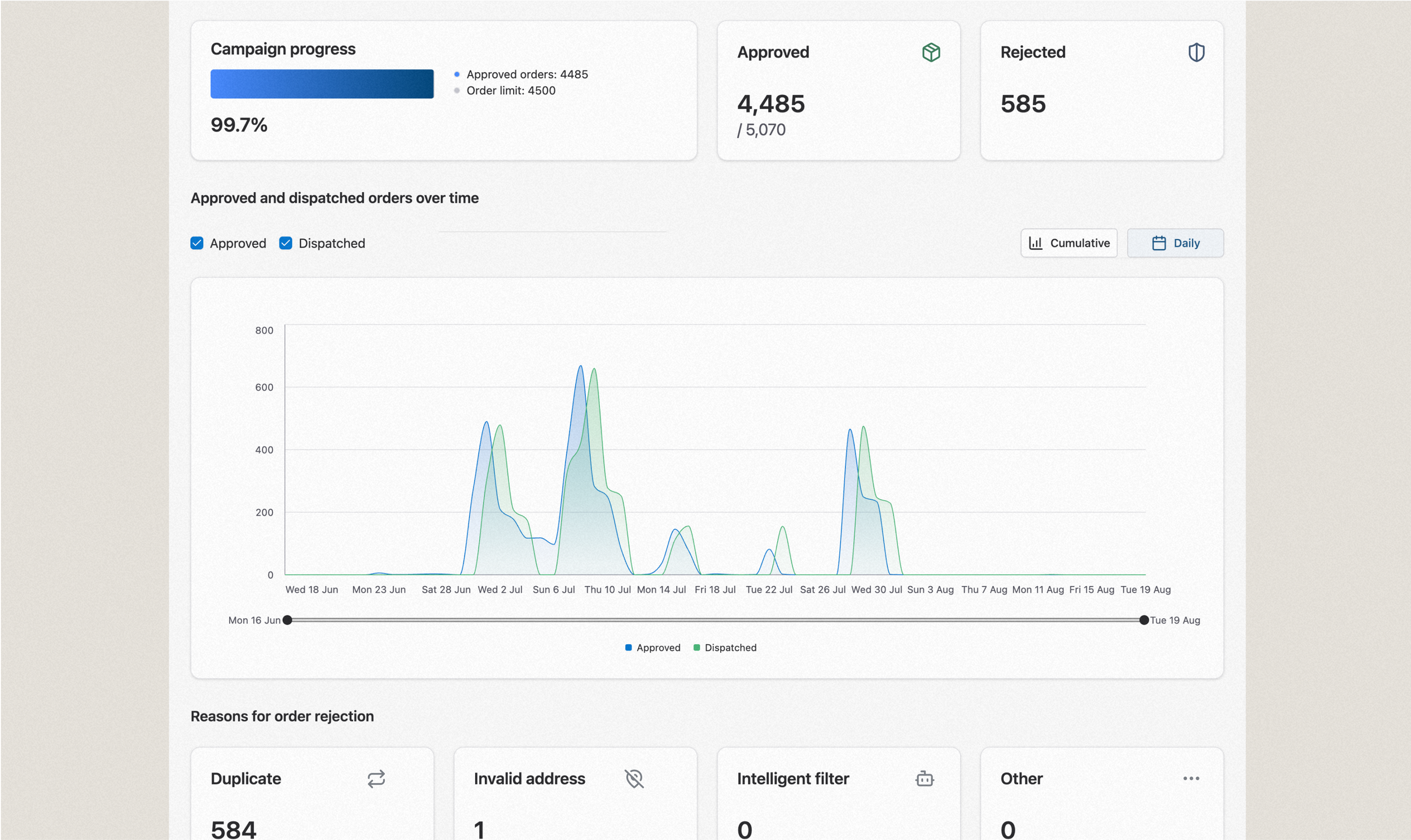
Task: Open the three dots on the Other card
Action: pyautogui.click(x=1191, y=779)
